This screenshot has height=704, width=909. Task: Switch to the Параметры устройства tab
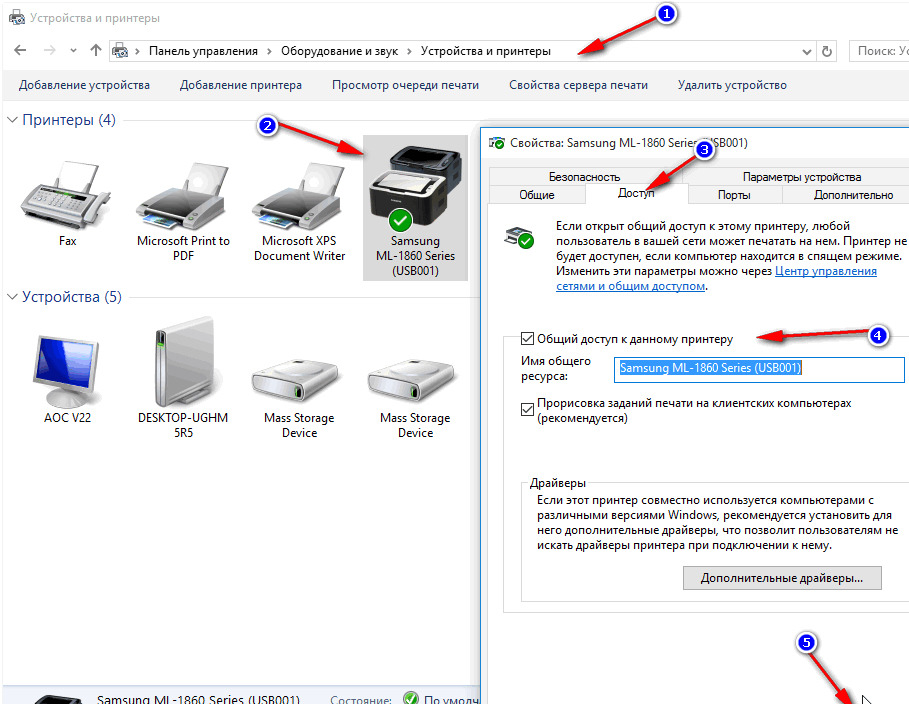click(802, 177)
